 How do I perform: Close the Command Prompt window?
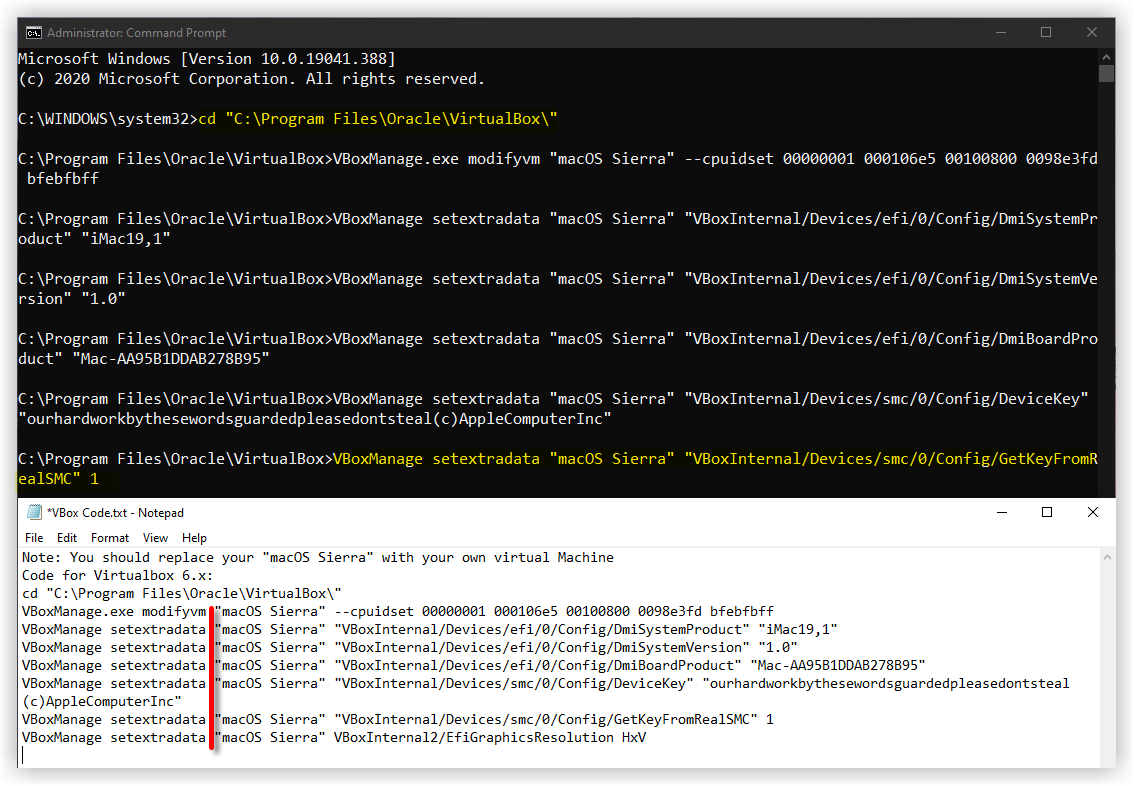click(x=1092, y=33)
